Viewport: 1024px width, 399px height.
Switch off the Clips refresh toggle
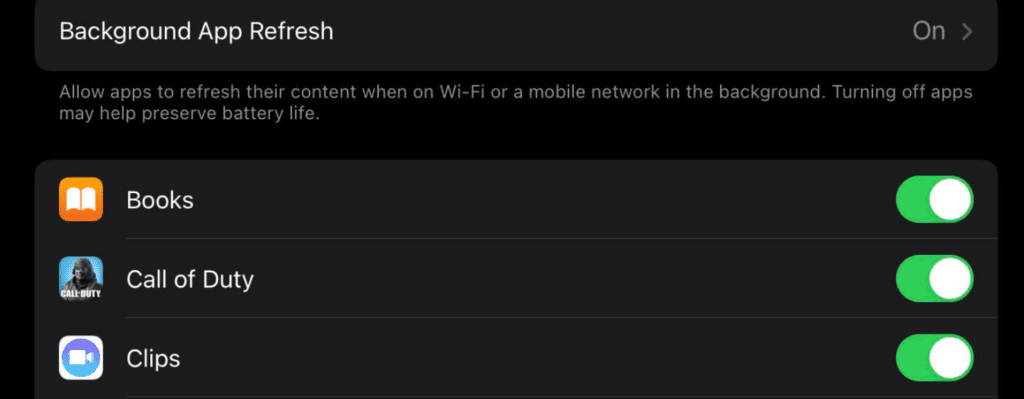coord(935,358)
